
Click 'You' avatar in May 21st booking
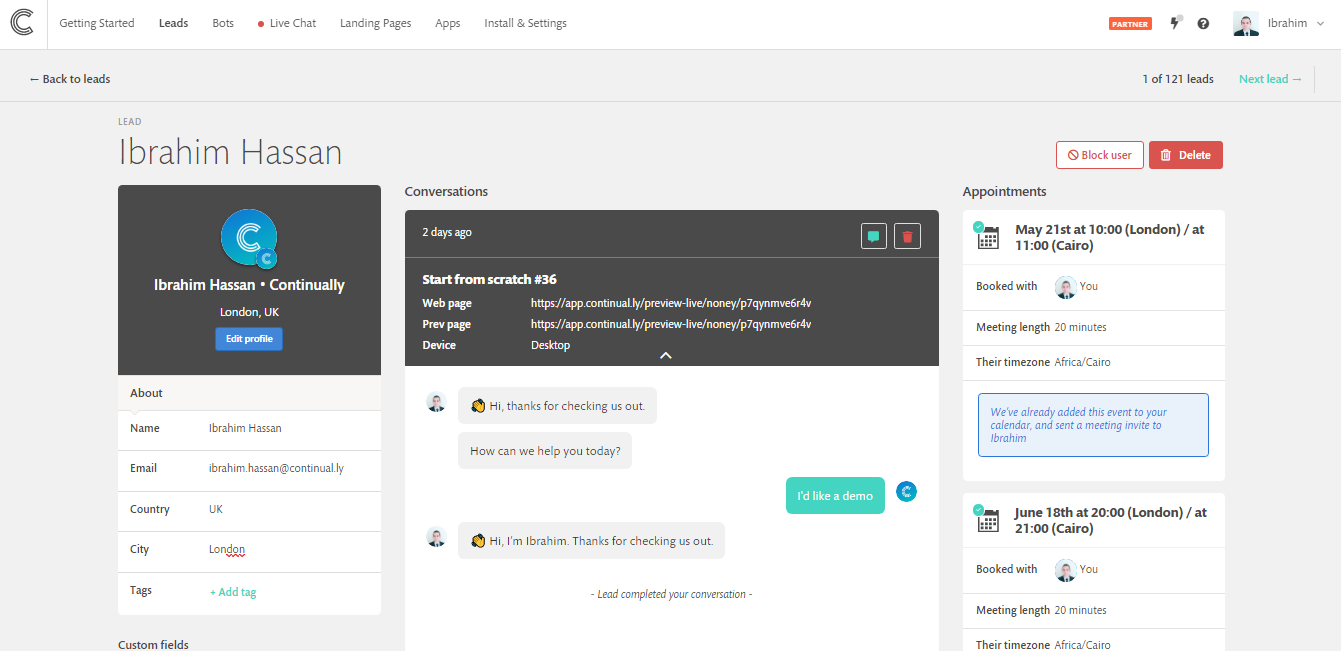pyautogui.click(x=1065, y=287)
